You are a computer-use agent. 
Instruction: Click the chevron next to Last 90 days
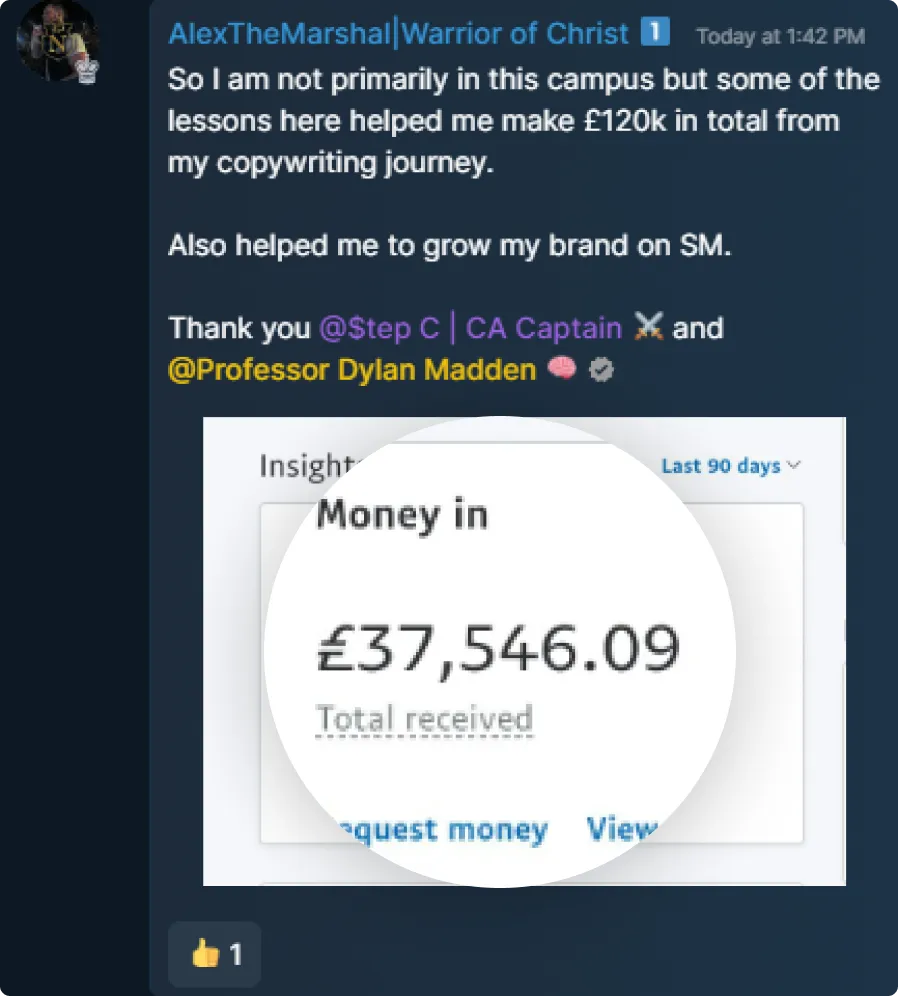792,464
